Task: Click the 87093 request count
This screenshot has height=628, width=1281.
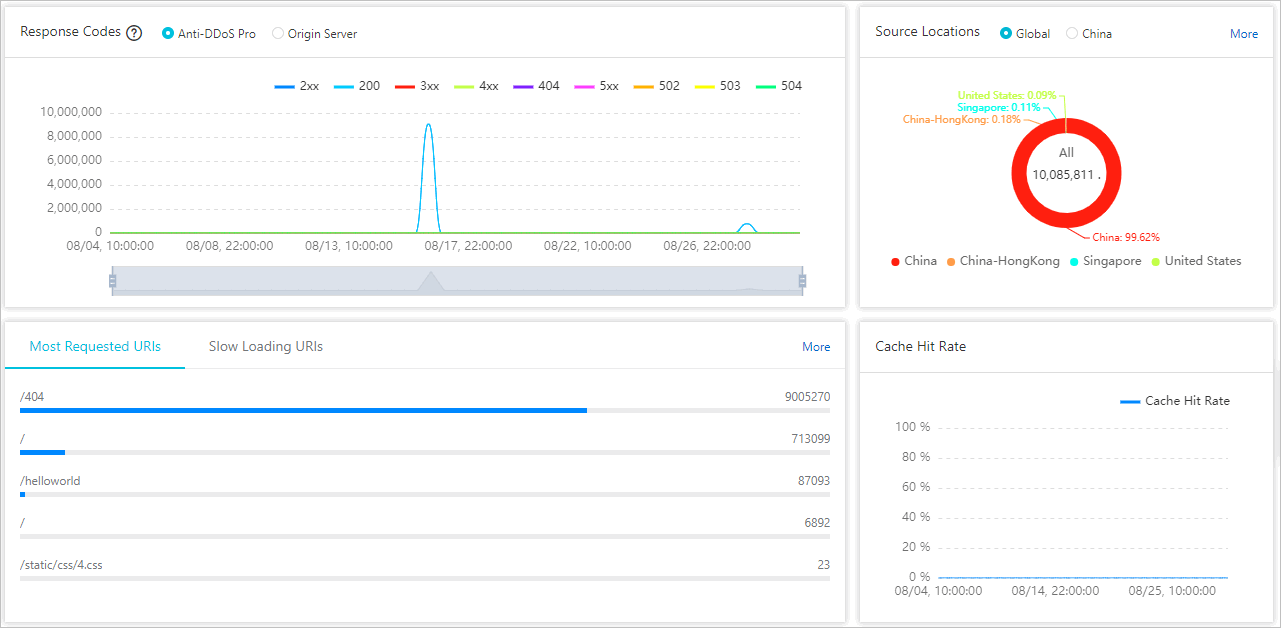Action: 813,481
